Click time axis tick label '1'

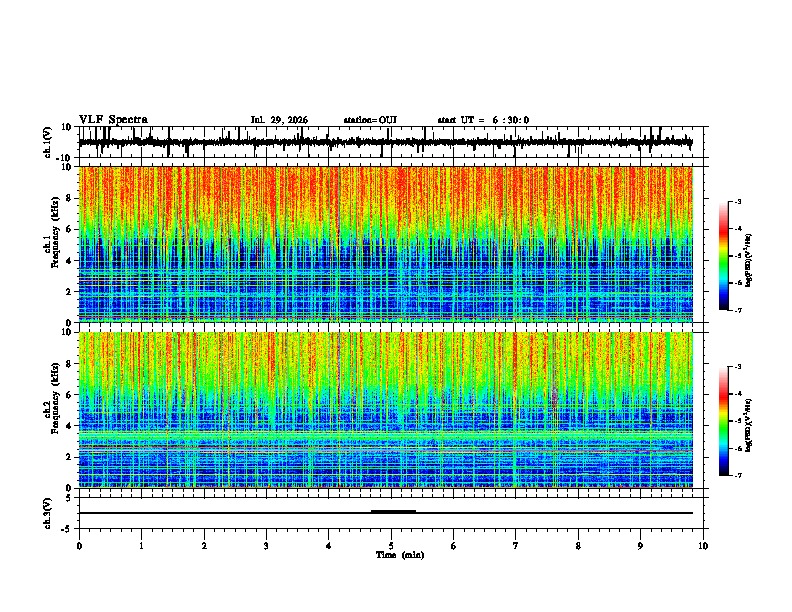141,546
